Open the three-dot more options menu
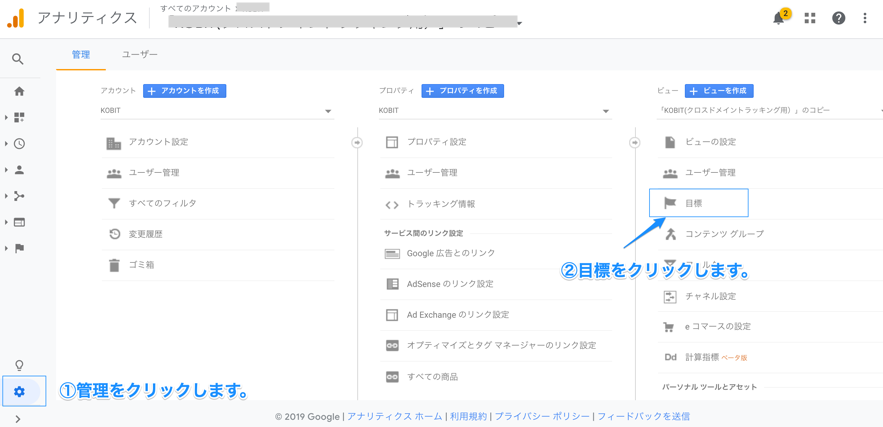This screenshot has width=883, height=427. [x=865, y=18]
